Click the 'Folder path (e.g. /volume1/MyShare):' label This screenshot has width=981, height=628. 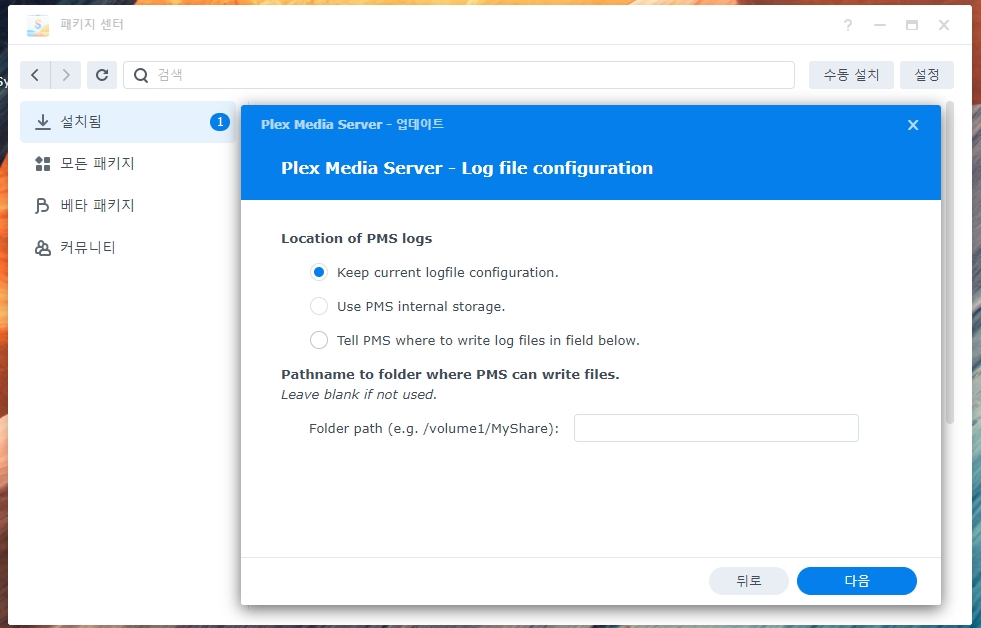coord(434,428)
